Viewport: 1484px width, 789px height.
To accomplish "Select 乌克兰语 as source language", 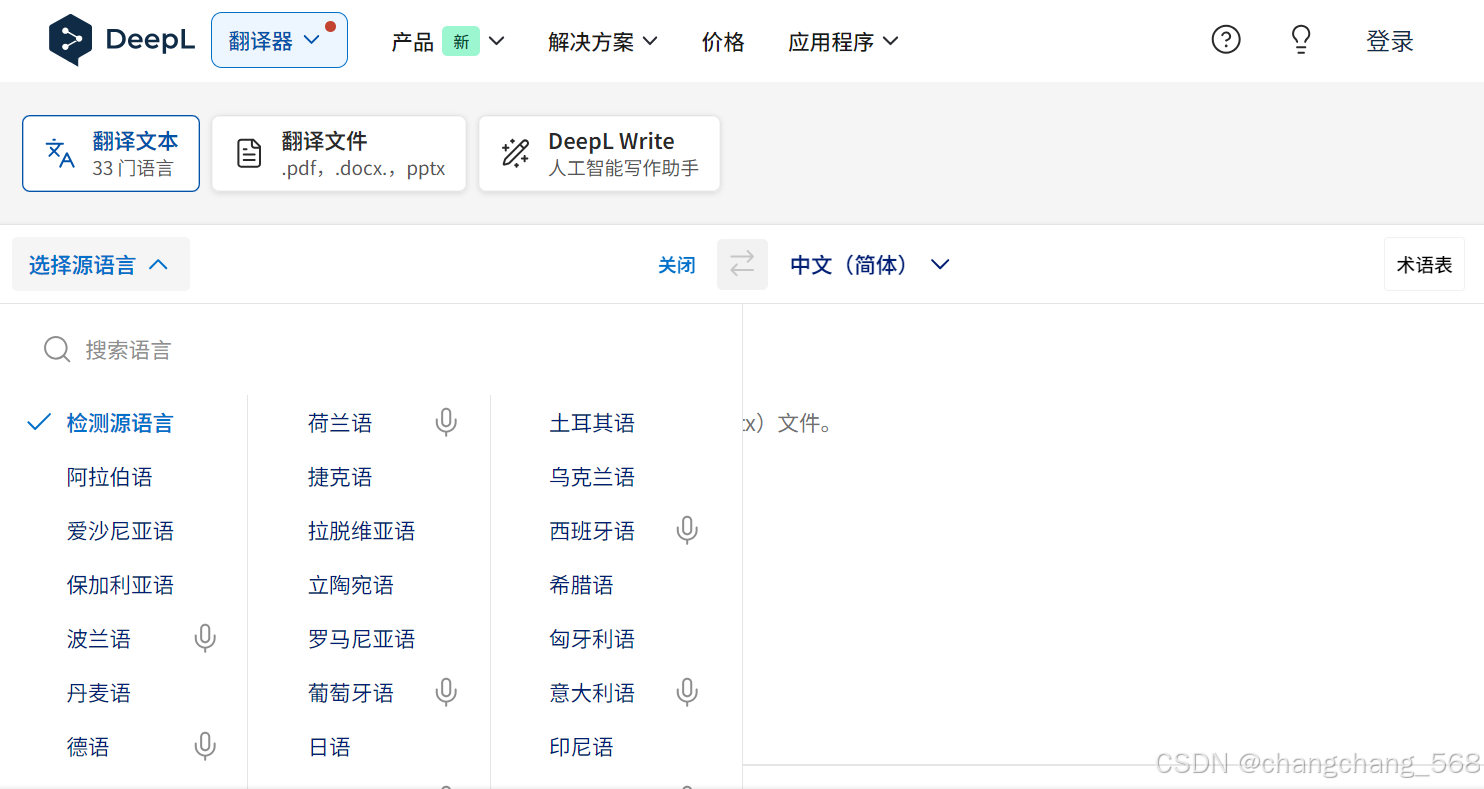I will pos(592,477).
